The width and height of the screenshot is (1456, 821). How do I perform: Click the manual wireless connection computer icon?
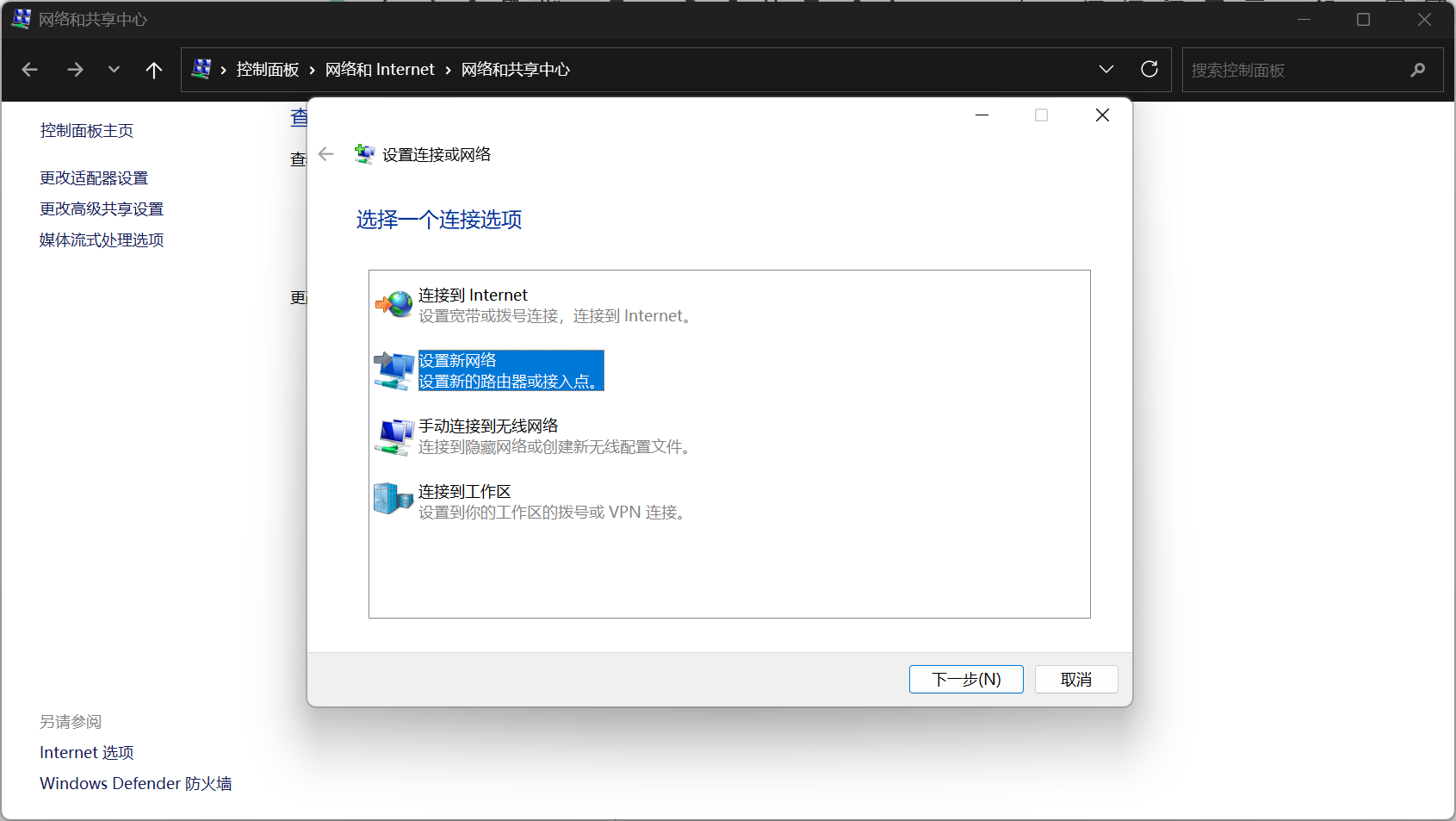pyautogui.click(x=394, y=436)
